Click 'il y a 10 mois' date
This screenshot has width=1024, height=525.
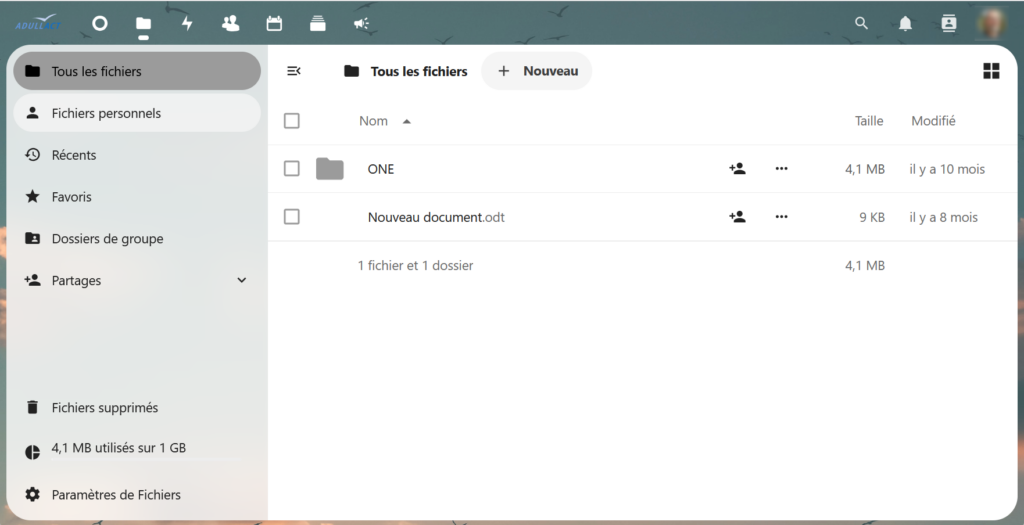(x=947, y=169)
